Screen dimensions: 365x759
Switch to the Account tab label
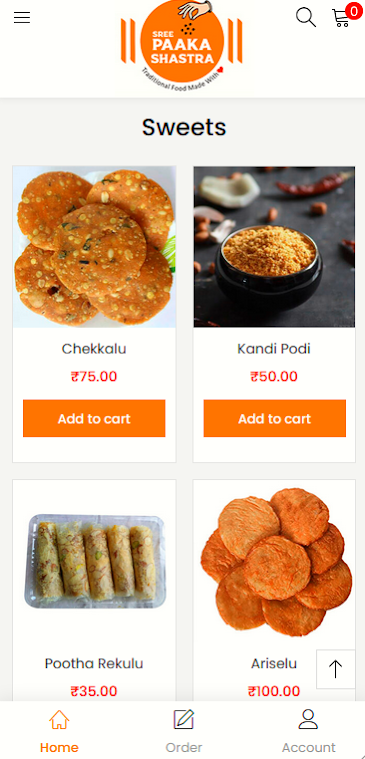coord(308,747)
